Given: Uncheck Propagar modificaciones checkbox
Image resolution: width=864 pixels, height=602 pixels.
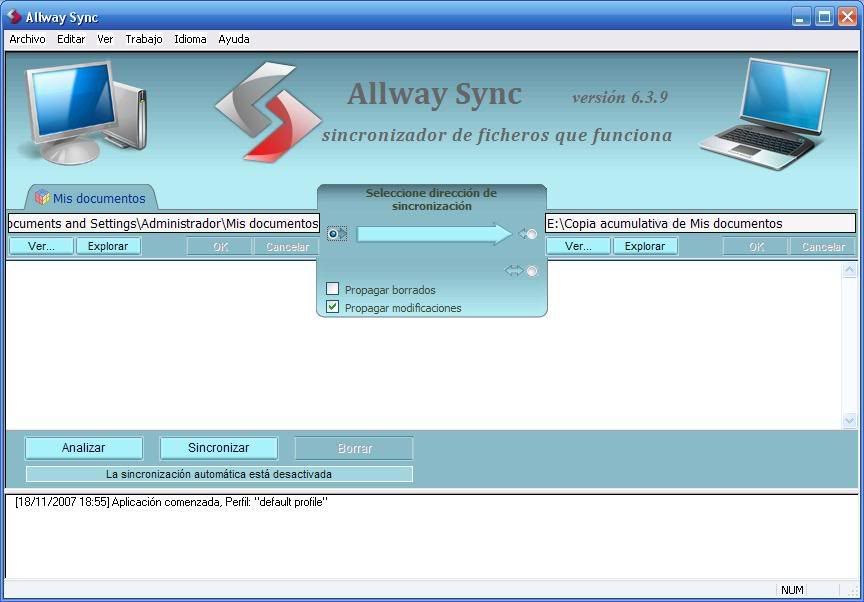Looking at the screenshot, I should click(332, 307).
